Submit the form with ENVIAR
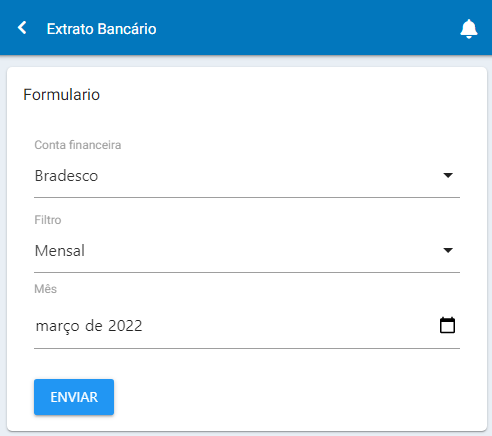The width and height of the screenshot is (492, 436). click(74, 397)
